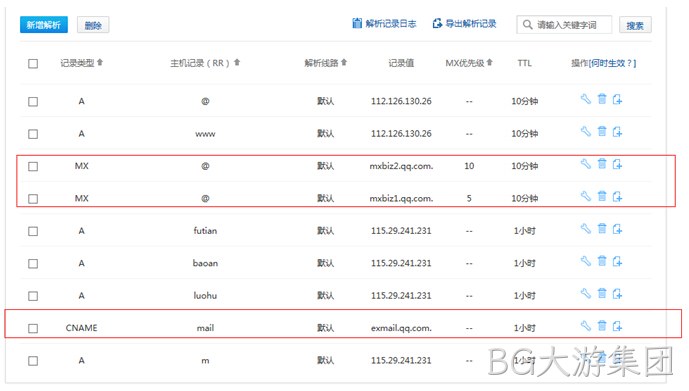Click the wrench edit icon in the www row

tap(586, 131)
